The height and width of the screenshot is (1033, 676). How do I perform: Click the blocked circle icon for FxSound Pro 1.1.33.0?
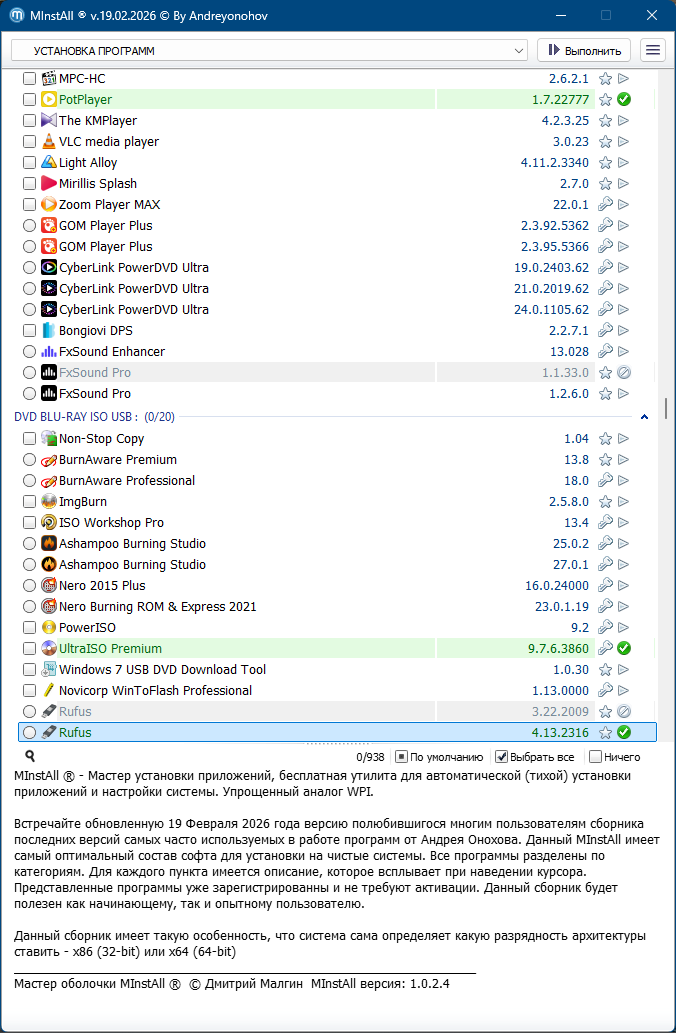623,373
